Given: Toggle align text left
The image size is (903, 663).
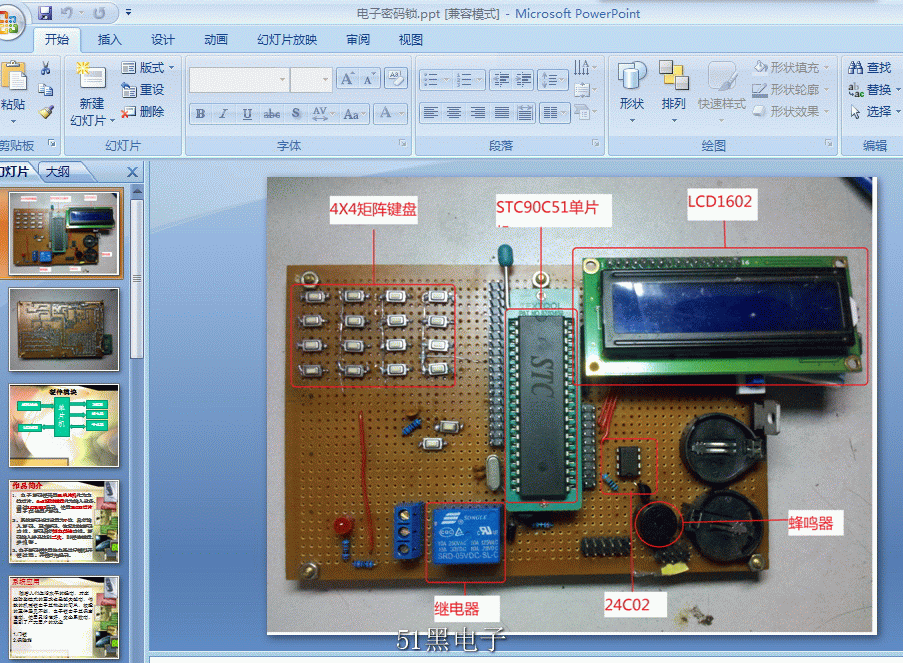Looking at the screenshot, I should click(430, 113).
